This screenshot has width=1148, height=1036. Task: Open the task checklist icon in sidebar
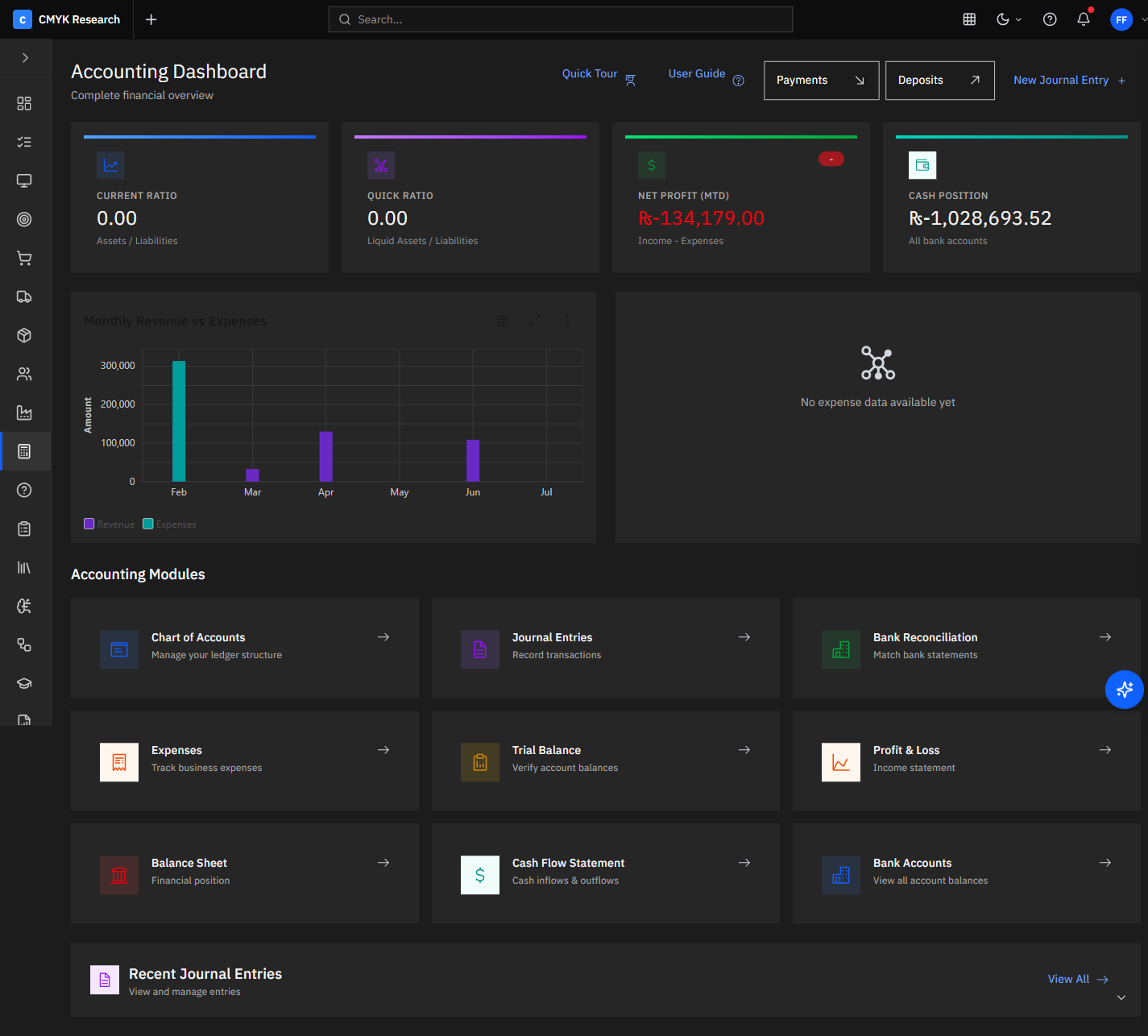pos(24,142)
